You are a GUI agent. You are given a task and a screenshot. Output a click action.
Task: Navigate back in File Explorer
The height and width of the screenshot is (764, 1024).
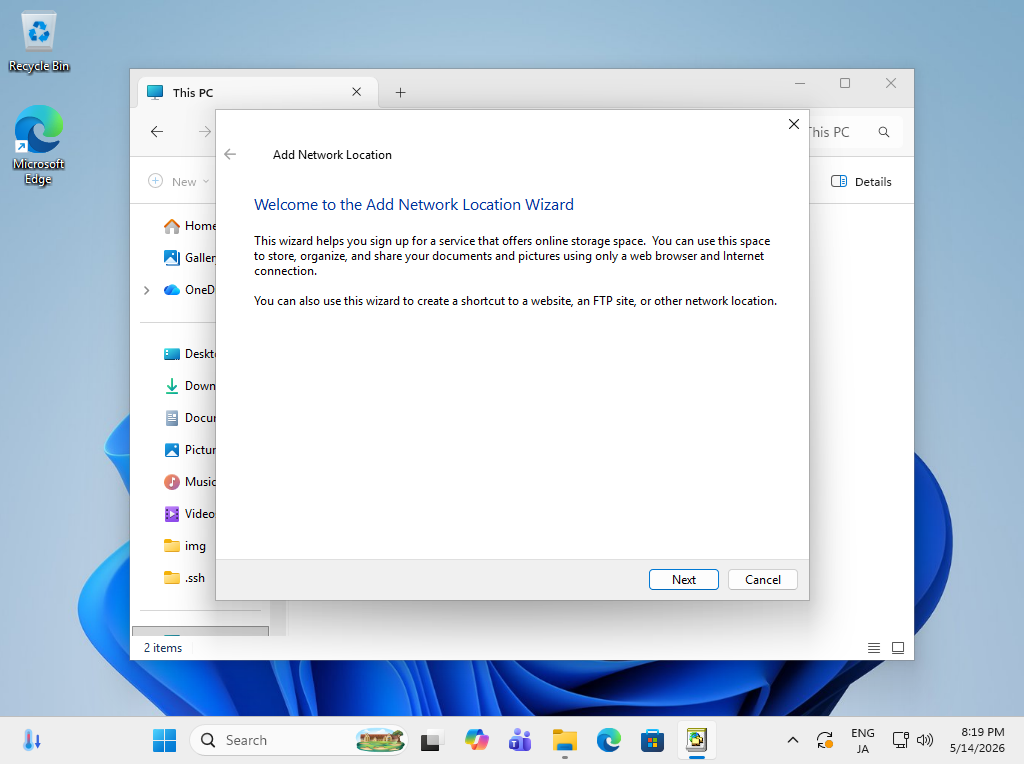pyautogui.click(x=157, y=132)
